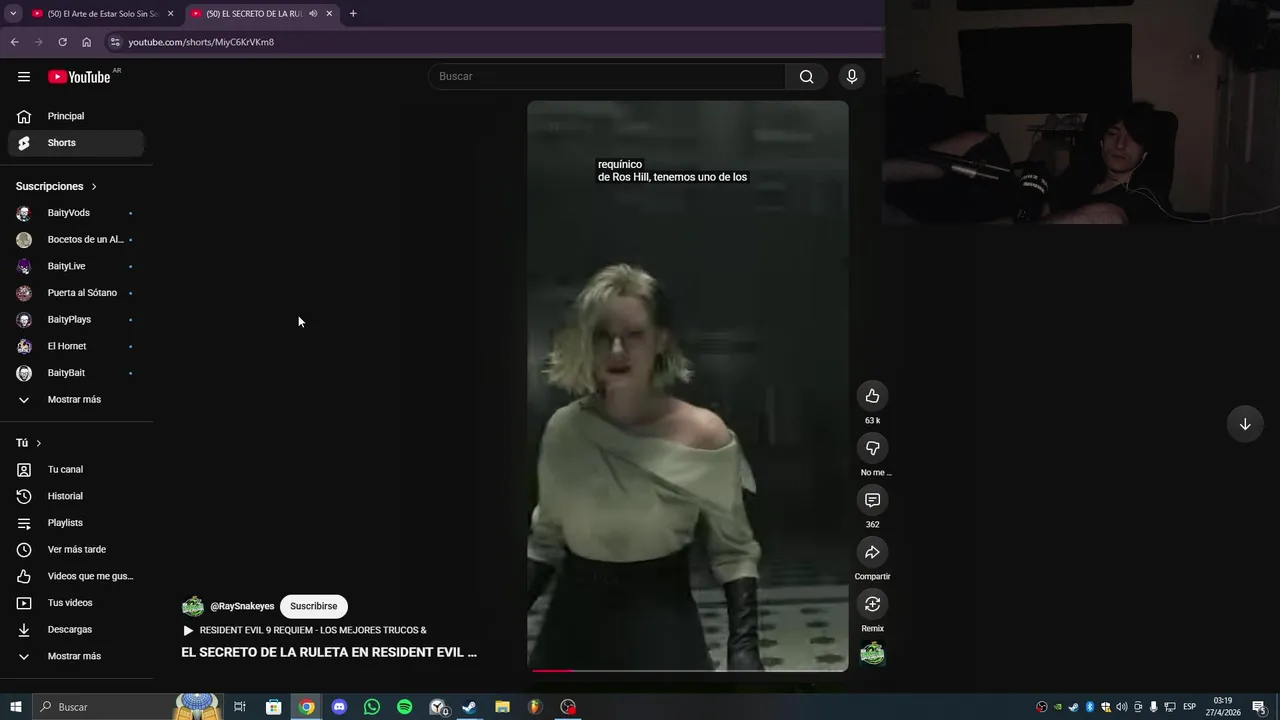
Task: Open the notification center
Action: point(1259,707)
